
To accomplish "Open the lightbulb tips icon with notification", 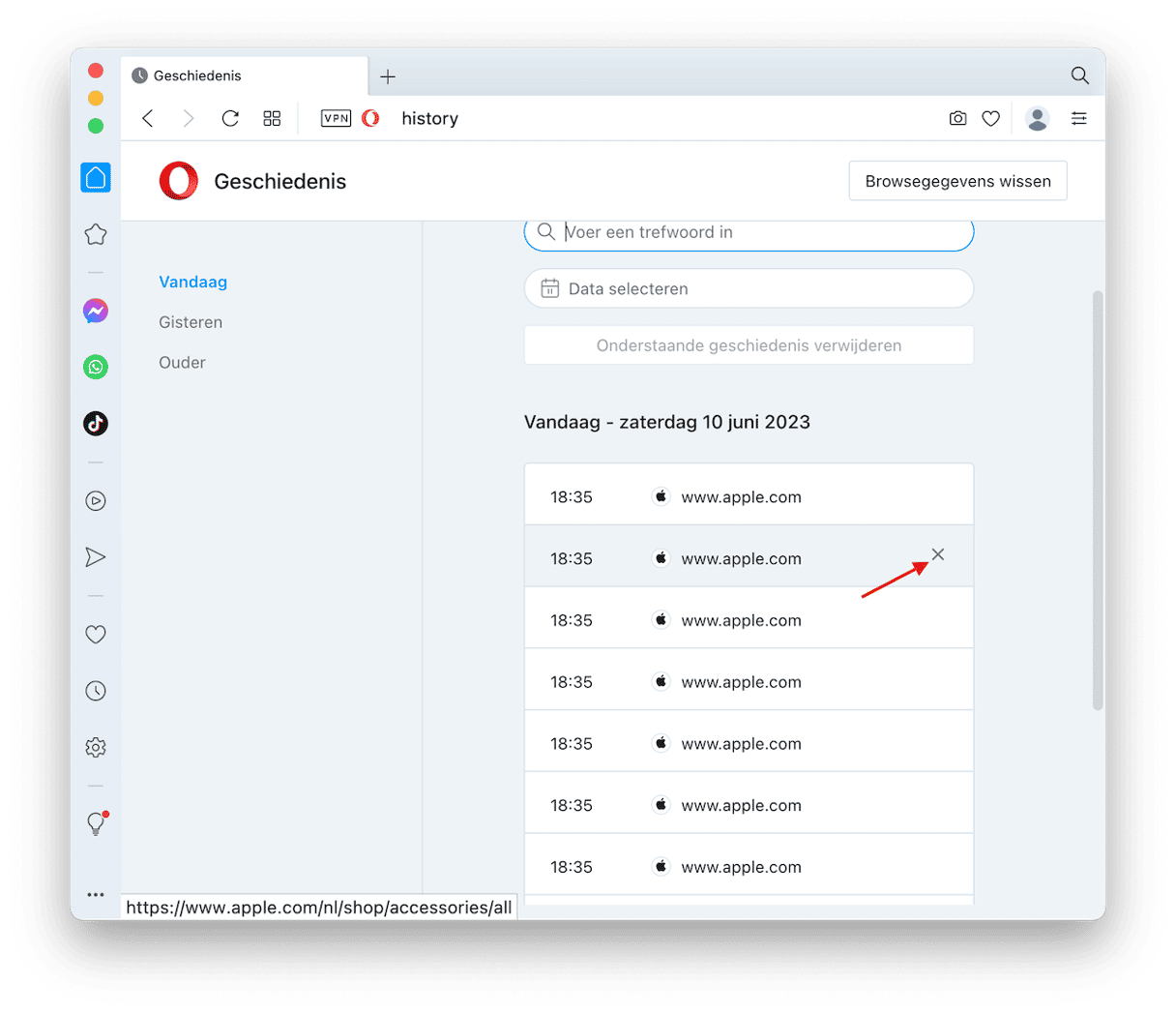I will tap(96, 822).
